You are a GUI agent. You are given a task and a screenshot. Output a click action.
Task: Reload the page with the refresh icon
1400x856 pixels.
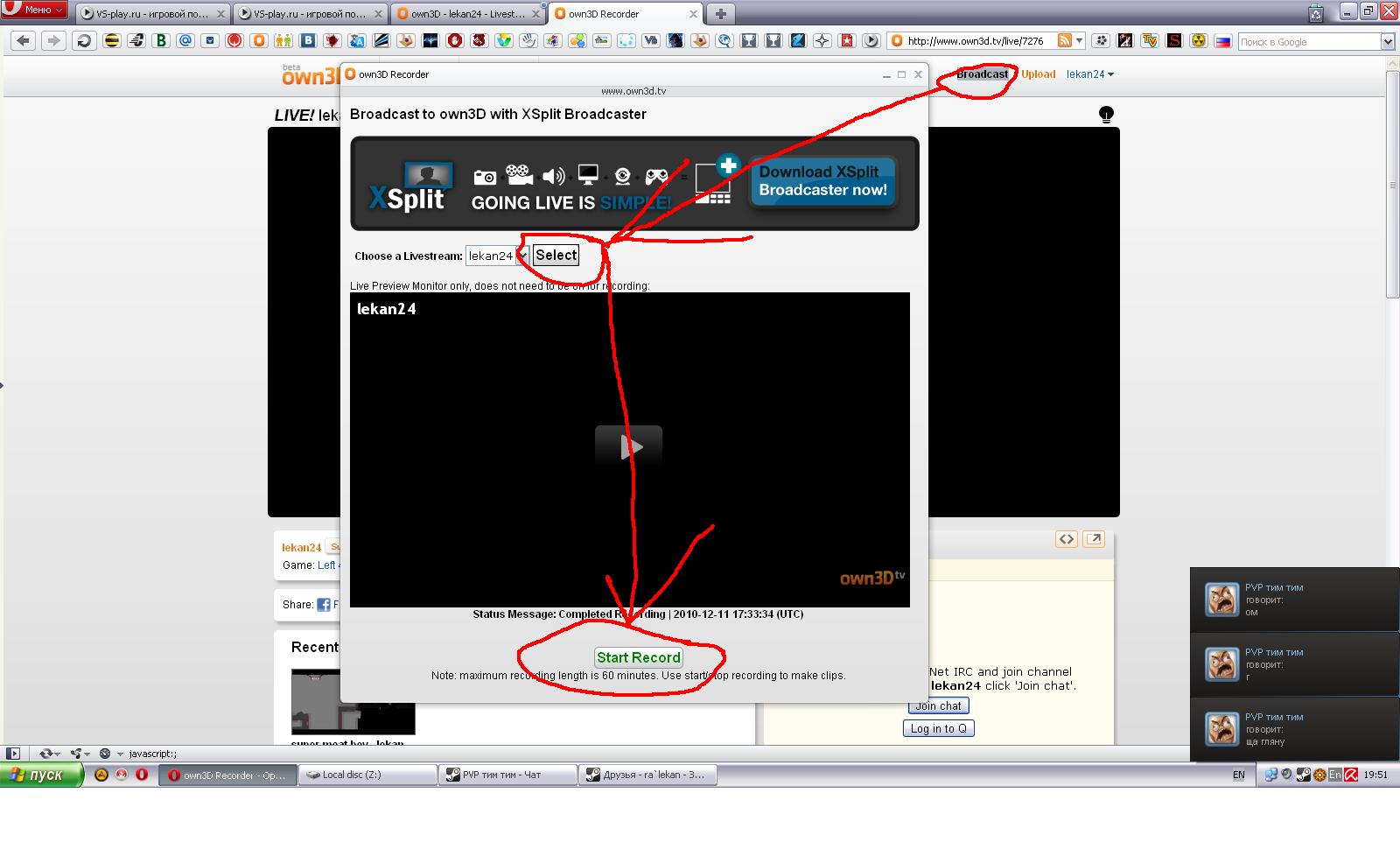click(x=84, y=40)
